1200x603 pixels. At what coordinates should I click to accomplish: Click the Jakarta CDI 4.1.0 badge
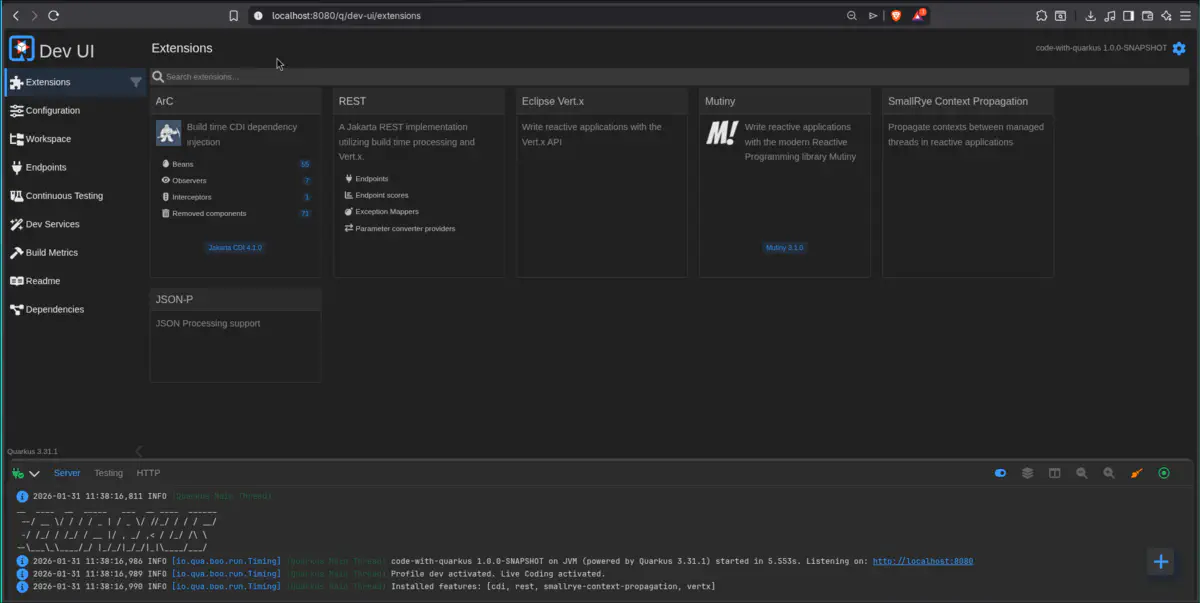click(235, 247)
